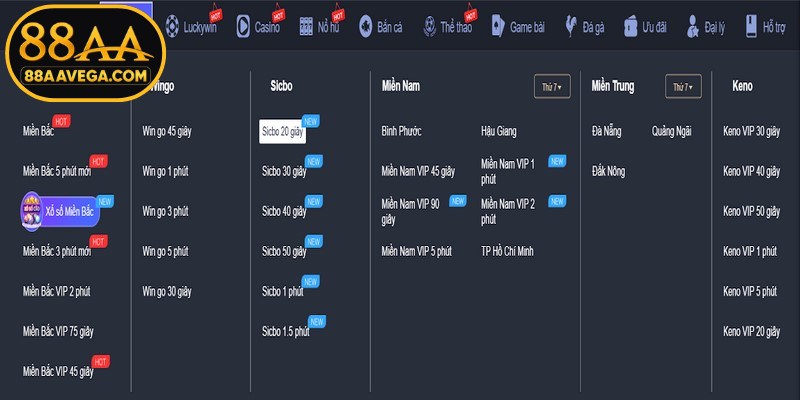The height and width of the screenshot is (400, 800).
Task: Open the Ưu đãi promotions icon
Action: [x=631, y=27]
